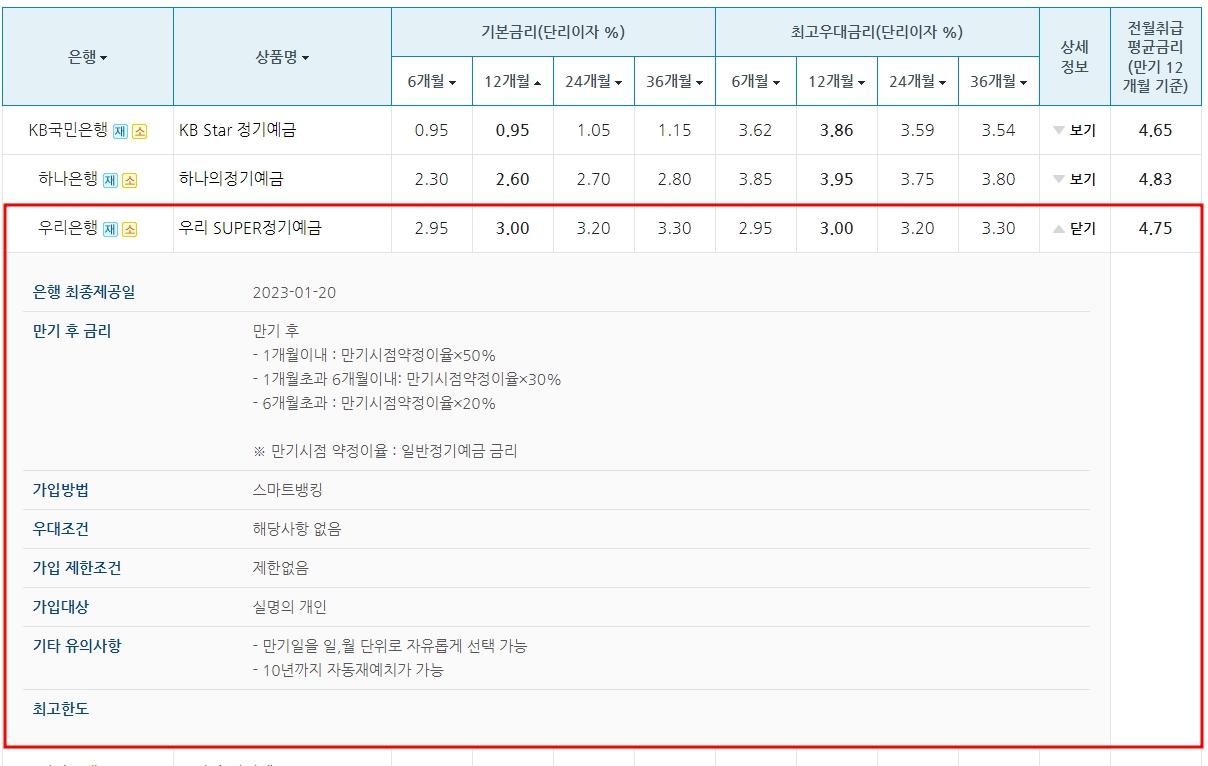
Task: Click the KB국민은행 bank name
Action: (68, 130)
